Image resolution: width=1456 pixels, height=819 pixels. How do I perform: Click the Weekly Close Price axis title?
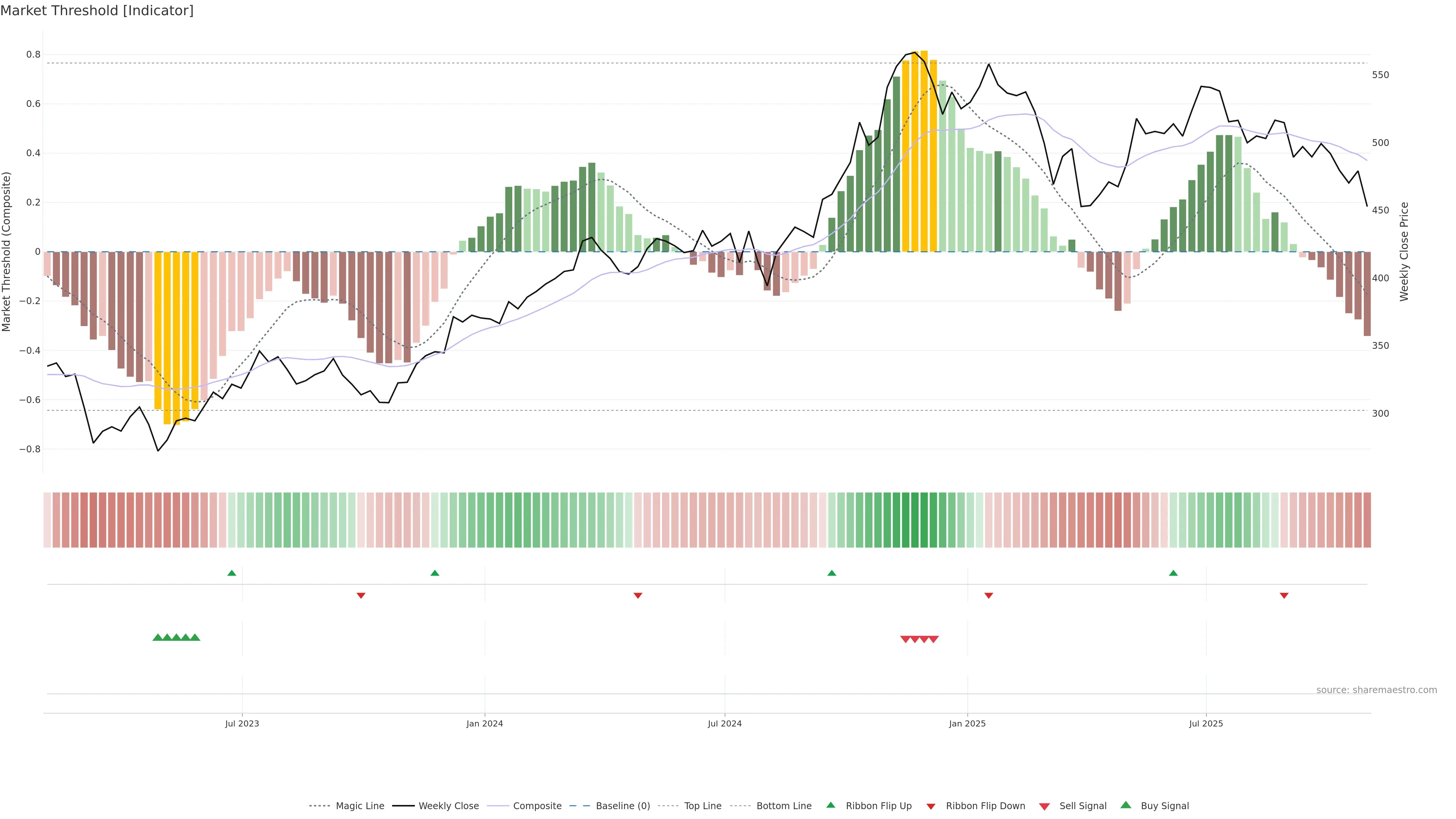1404,251
